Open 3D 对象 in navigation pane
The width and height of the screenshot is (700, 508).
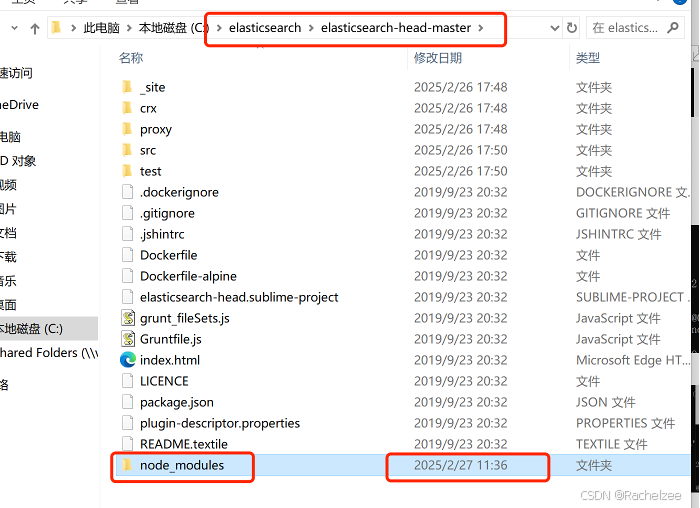(18, 161)
